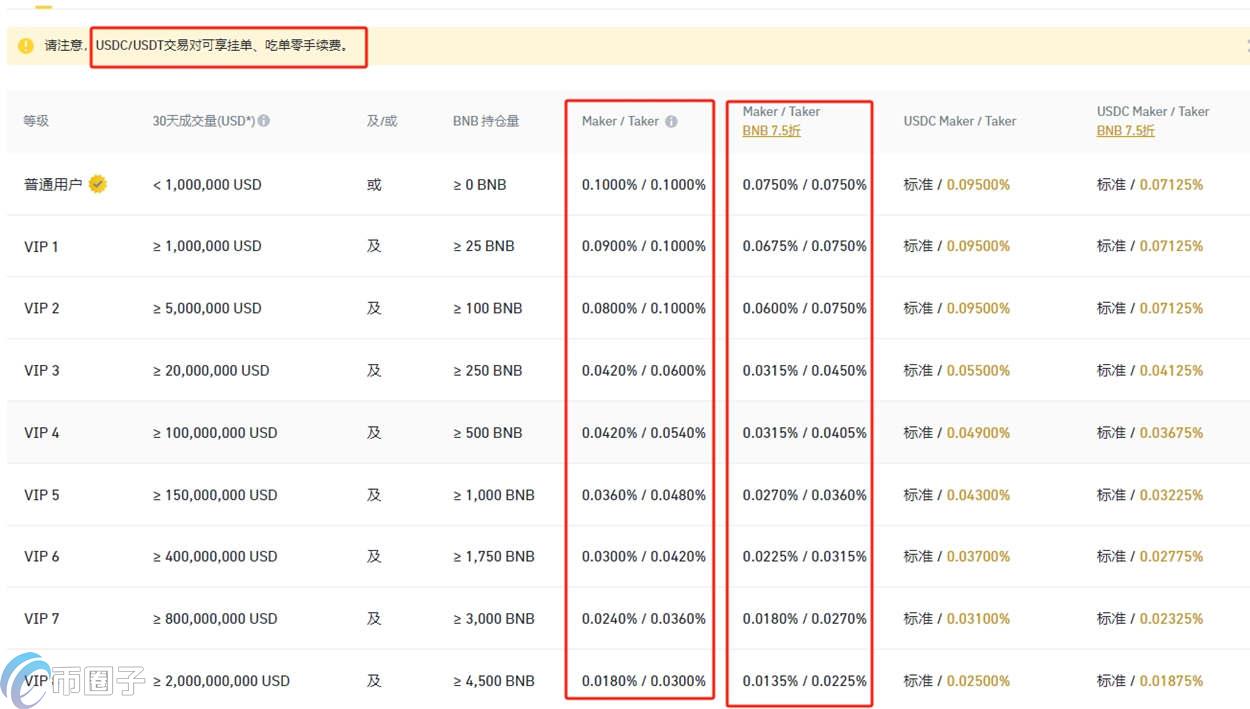
Task: Select the 0.0900% / 0.1000% fee cell
Action: pyautogui.click(x=644, y=246)
